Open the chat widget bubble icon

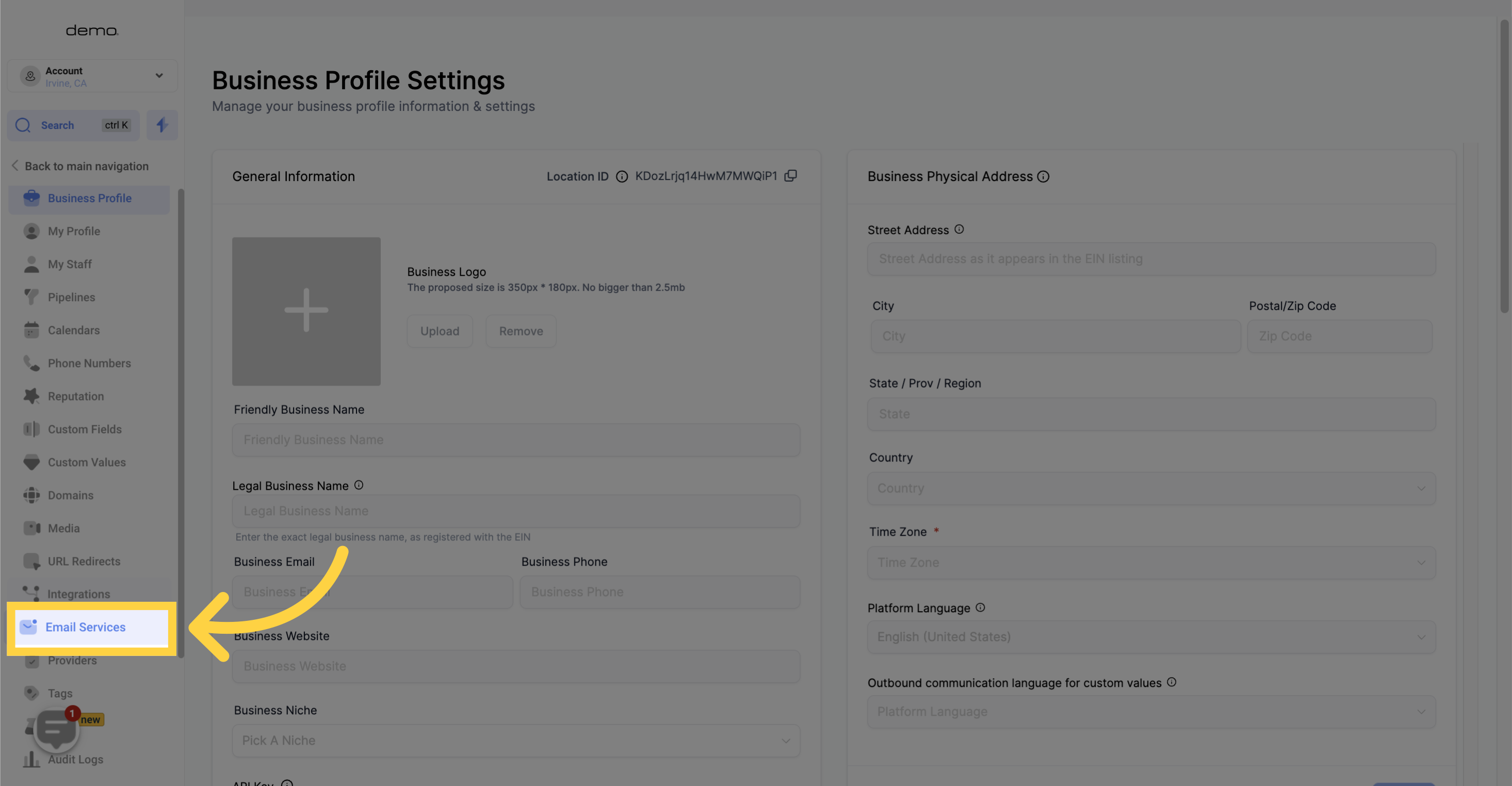56,730
